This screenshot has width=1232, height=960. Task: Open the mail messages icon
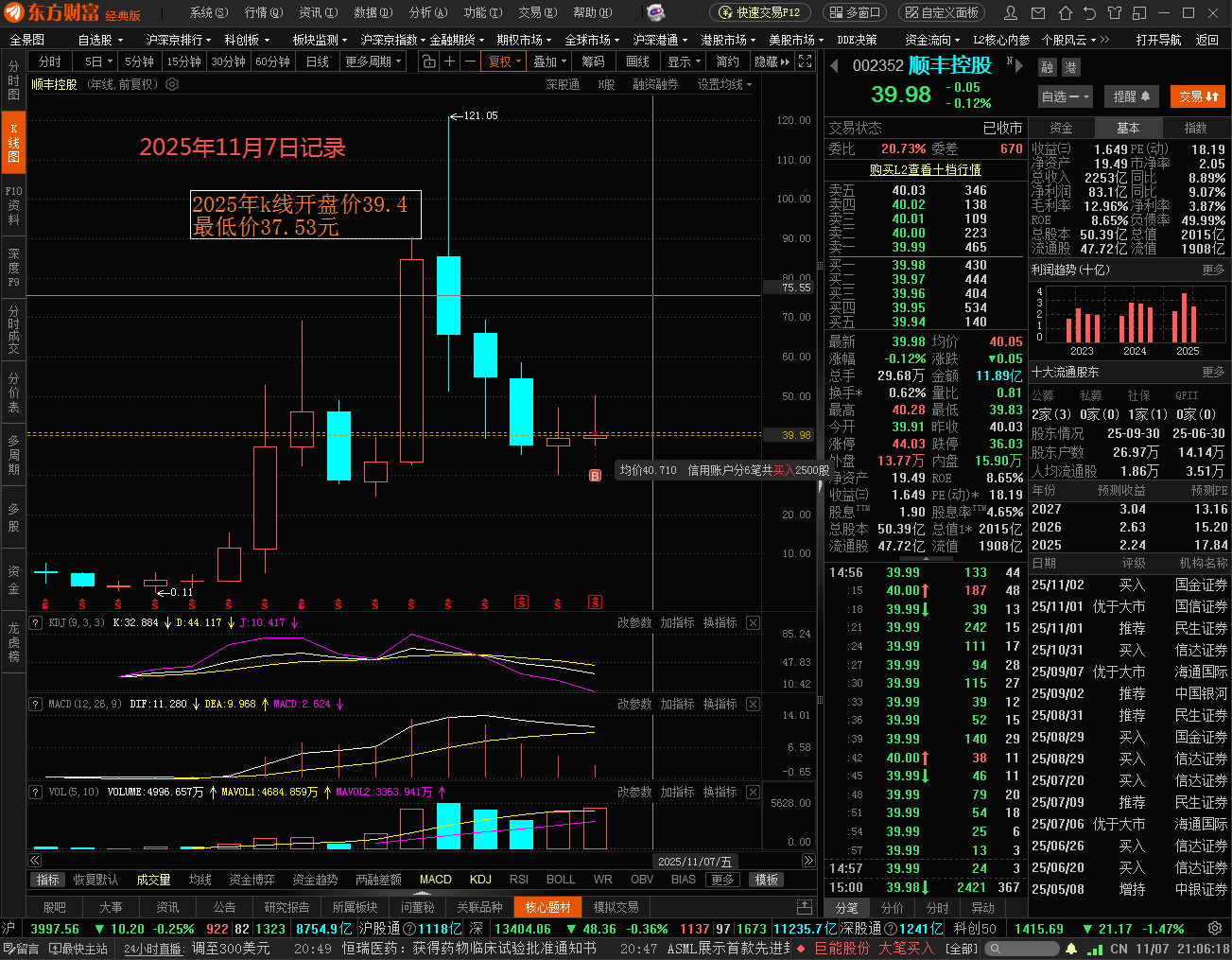pos(1039,13)
